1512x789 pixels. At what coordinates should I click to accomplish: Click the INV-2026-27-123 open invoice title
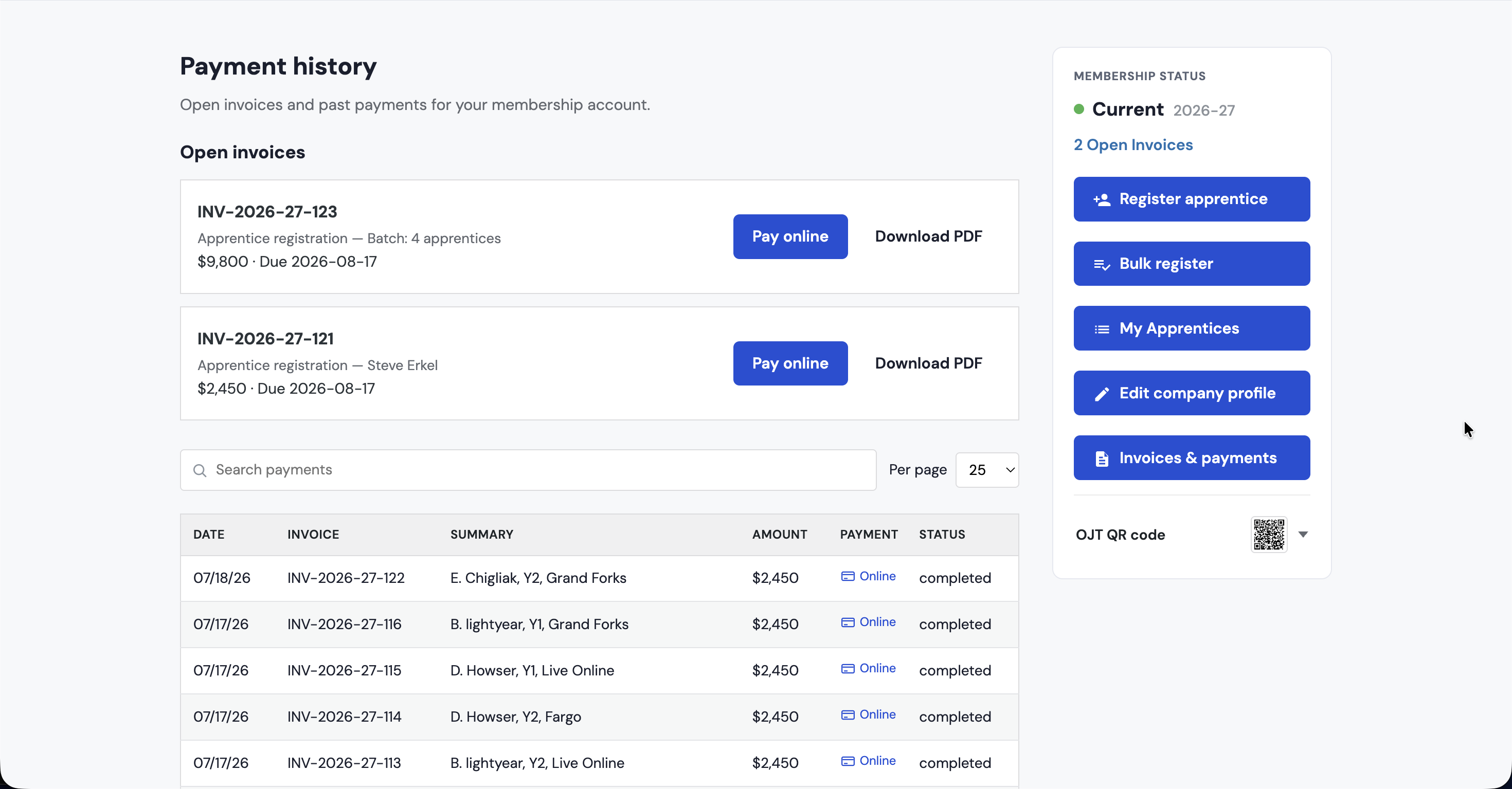267,212
